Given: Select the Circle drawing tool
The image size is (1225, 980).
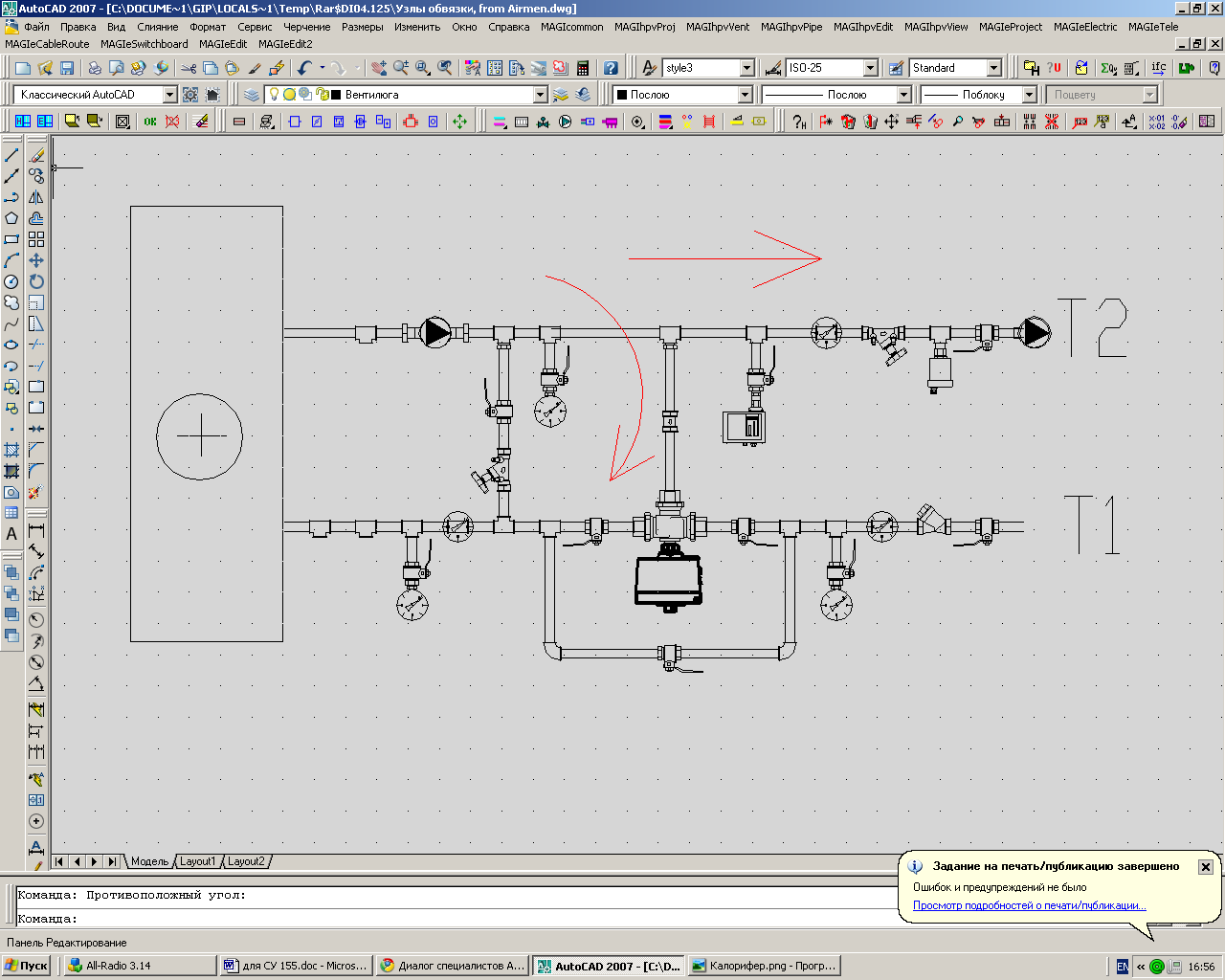Looking at the screenshot, I should point(11,281).
